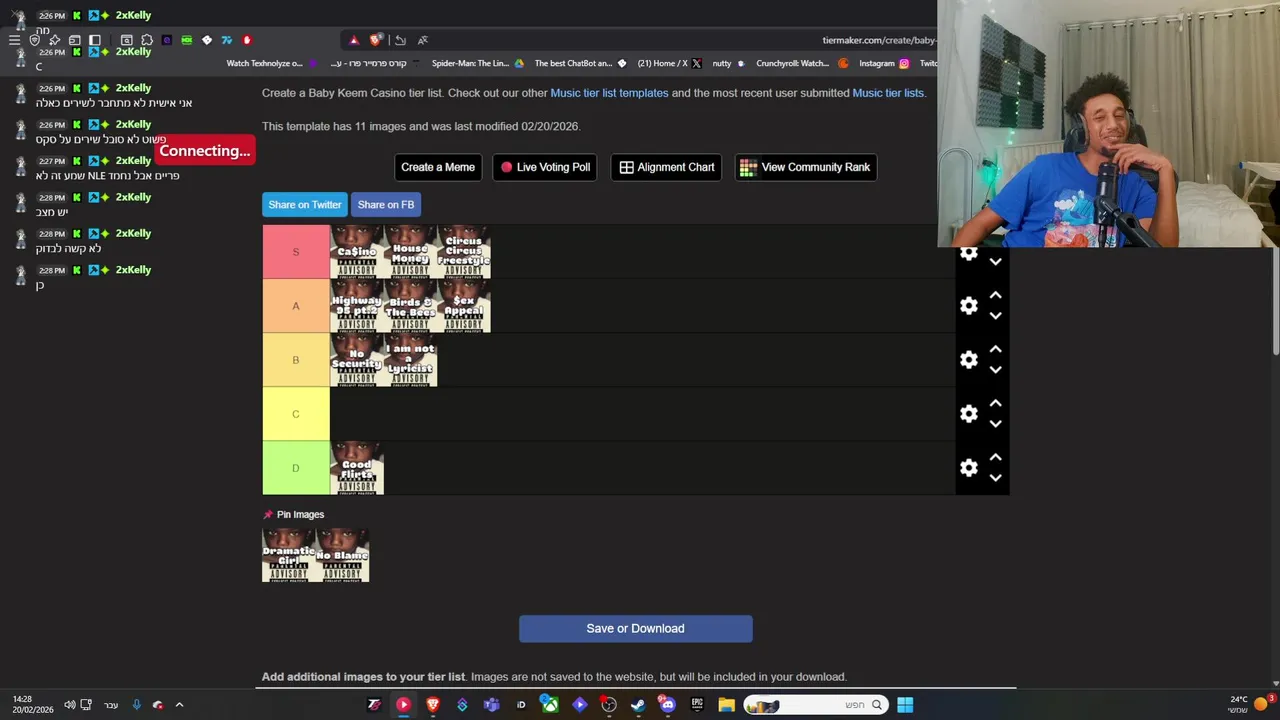Move tier B row down with chevron
The width and height of the screenshot is (1280, 720).
[x=995, y=370]
